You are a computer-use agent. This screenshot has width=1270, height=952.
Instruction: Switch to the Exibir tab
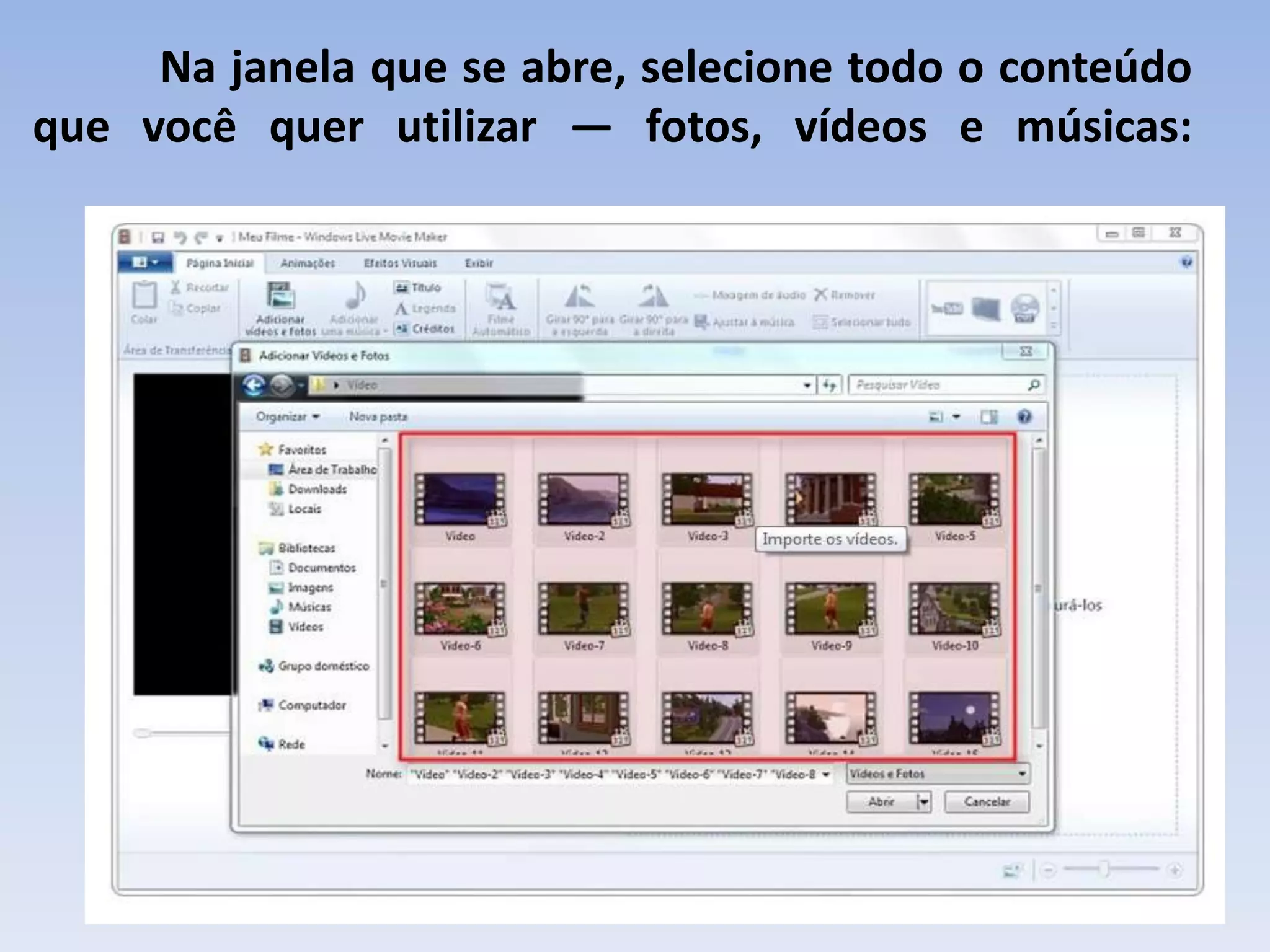click(479, 263)
